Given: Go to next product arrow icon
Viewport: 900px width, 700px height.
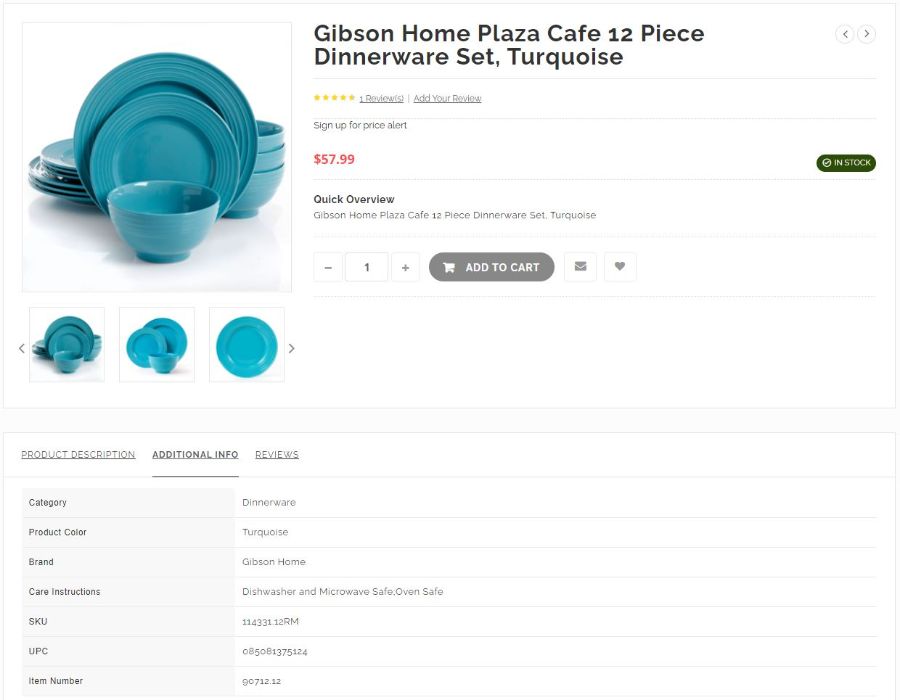Looking at the screenshot, I should (x=867, y=34).
